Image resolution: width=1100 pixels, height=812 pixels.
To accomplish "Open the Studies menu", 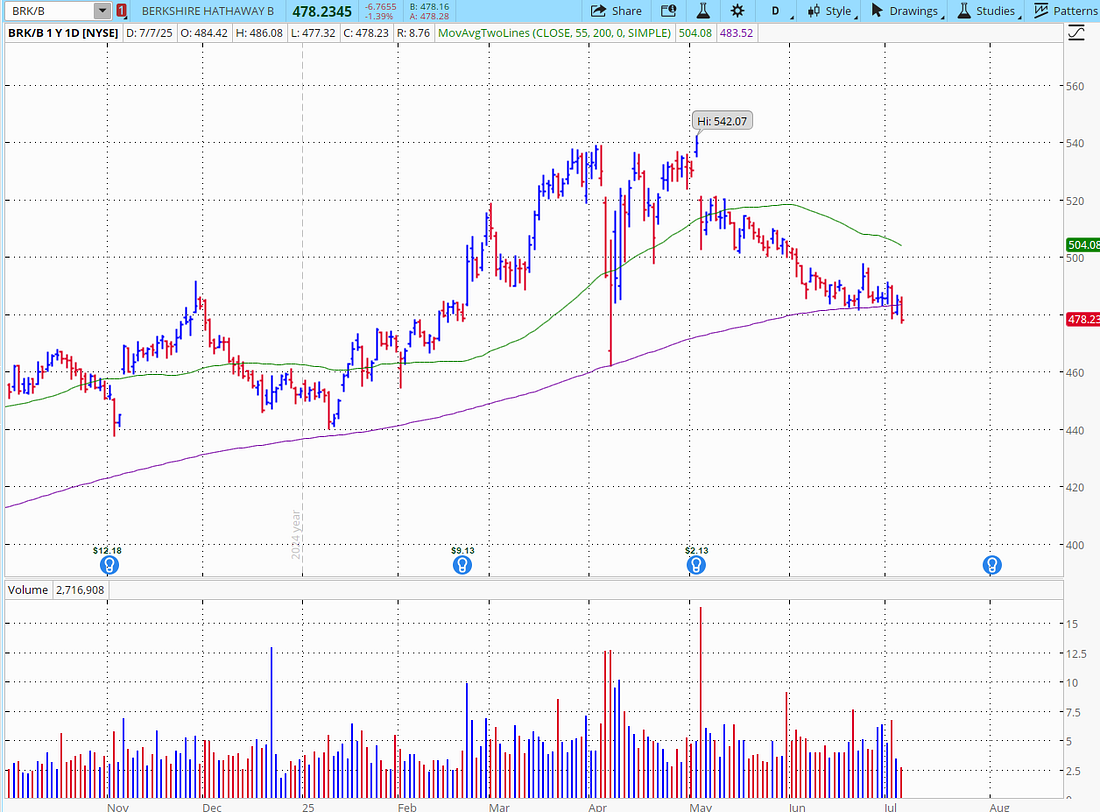I will pyautogui.click(x=988, y=11).
